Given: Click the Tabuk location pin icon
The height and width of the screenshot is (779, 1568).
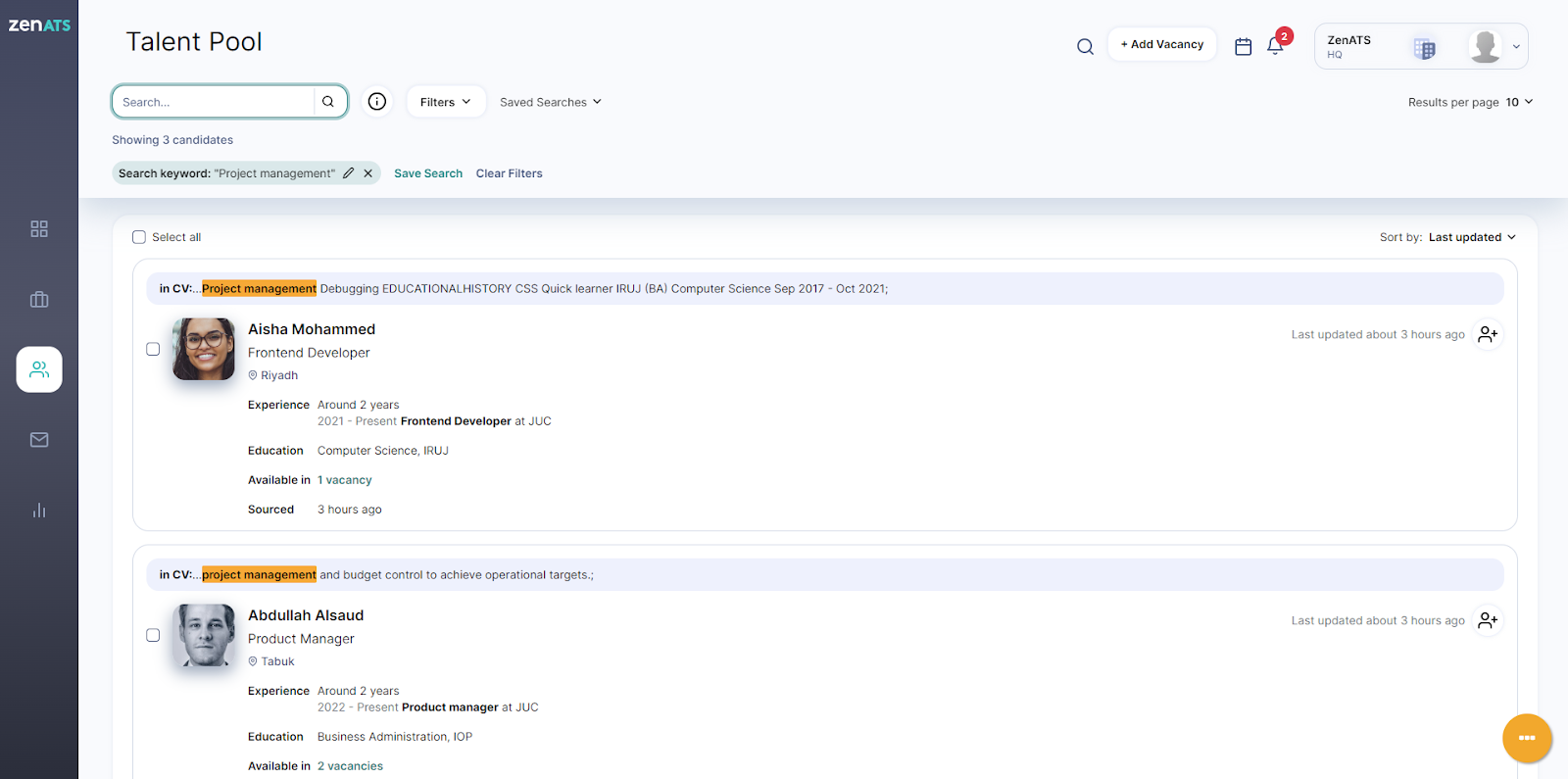Looking at the screenshot, I should pos(253,661).
